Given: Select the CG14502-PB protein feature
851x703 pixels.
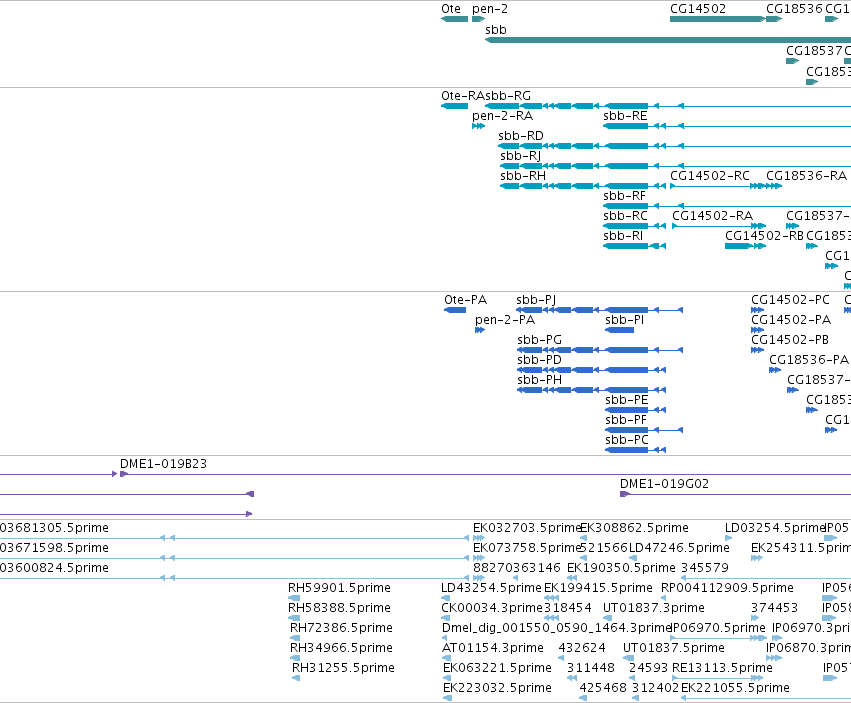Looking at the screenshot, I should tap(758, 350).
